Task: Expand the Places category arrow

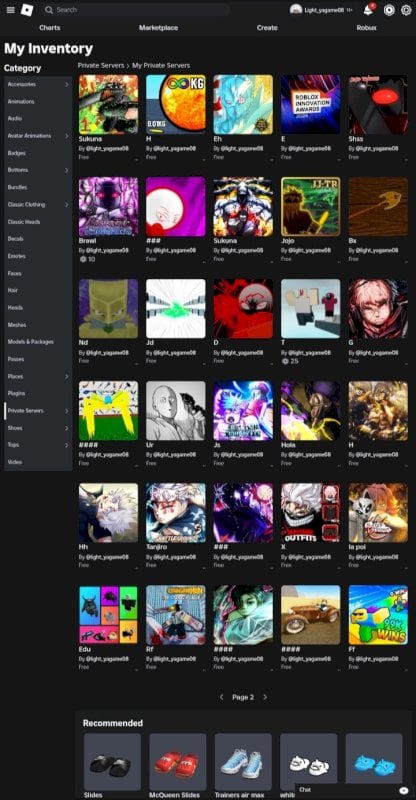Action: [x=66, y=377]
